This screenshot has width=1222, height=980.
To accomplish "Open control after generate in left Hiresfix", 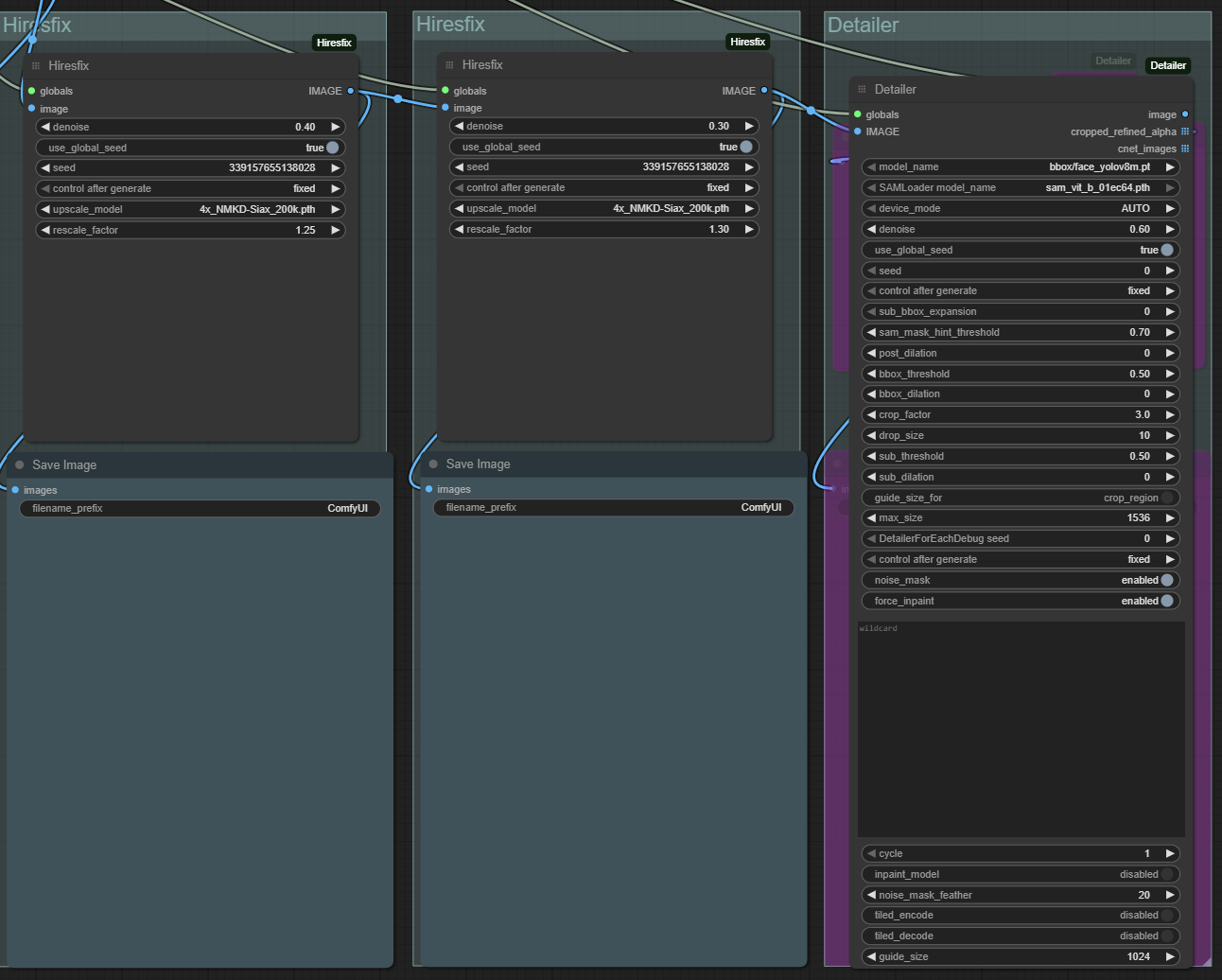I will point(190,188).
